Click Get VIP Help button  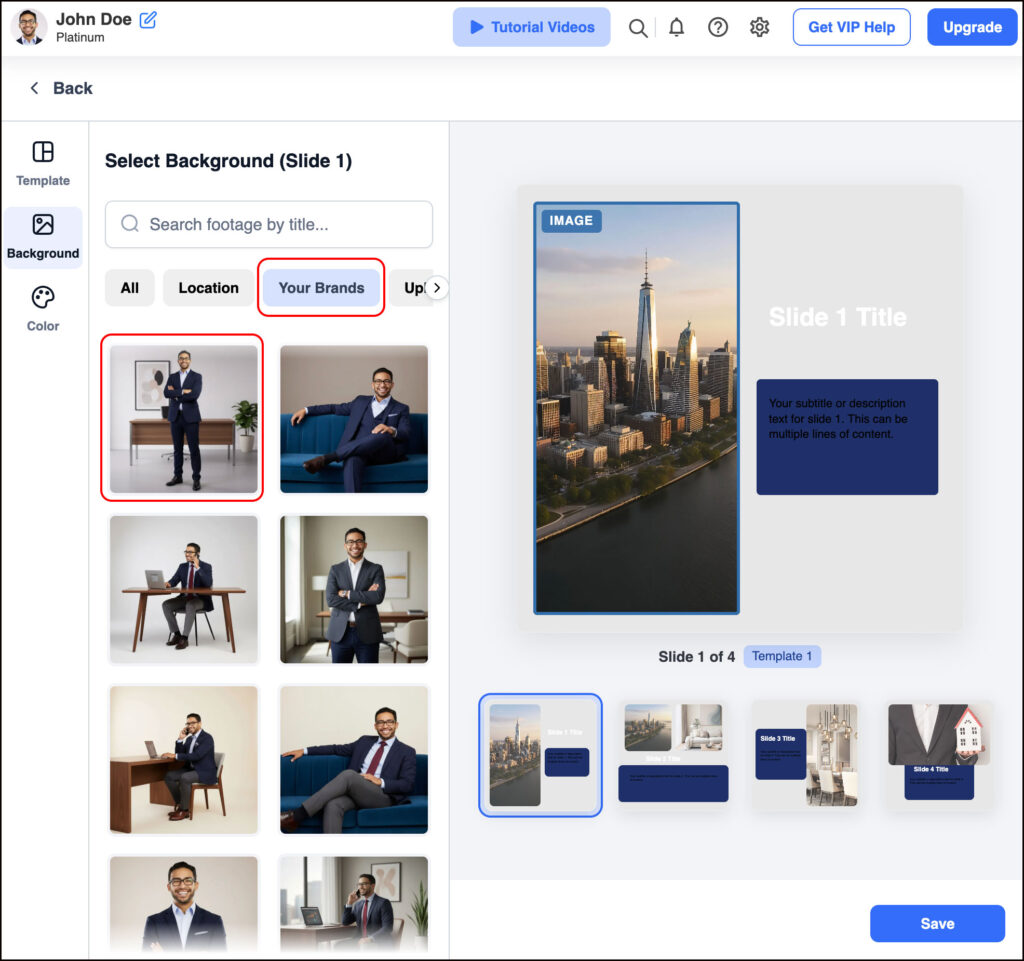851,27
